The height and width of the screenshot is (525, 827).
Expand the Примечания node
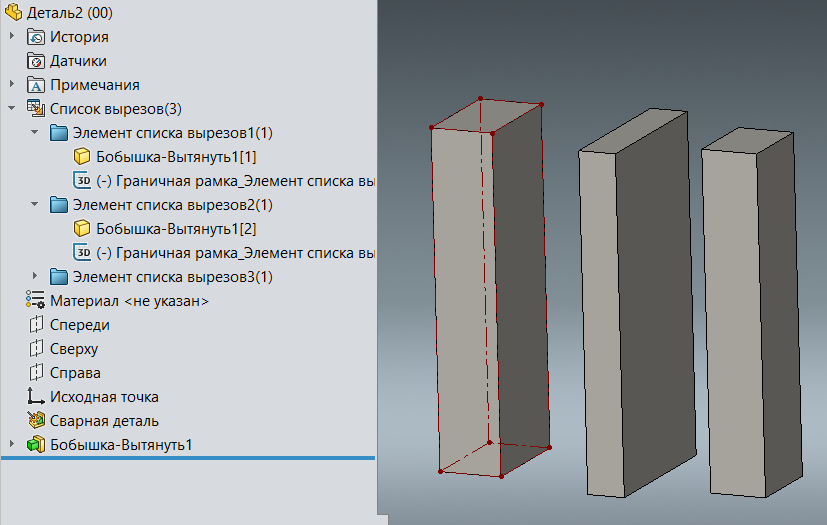coord(12,84)
